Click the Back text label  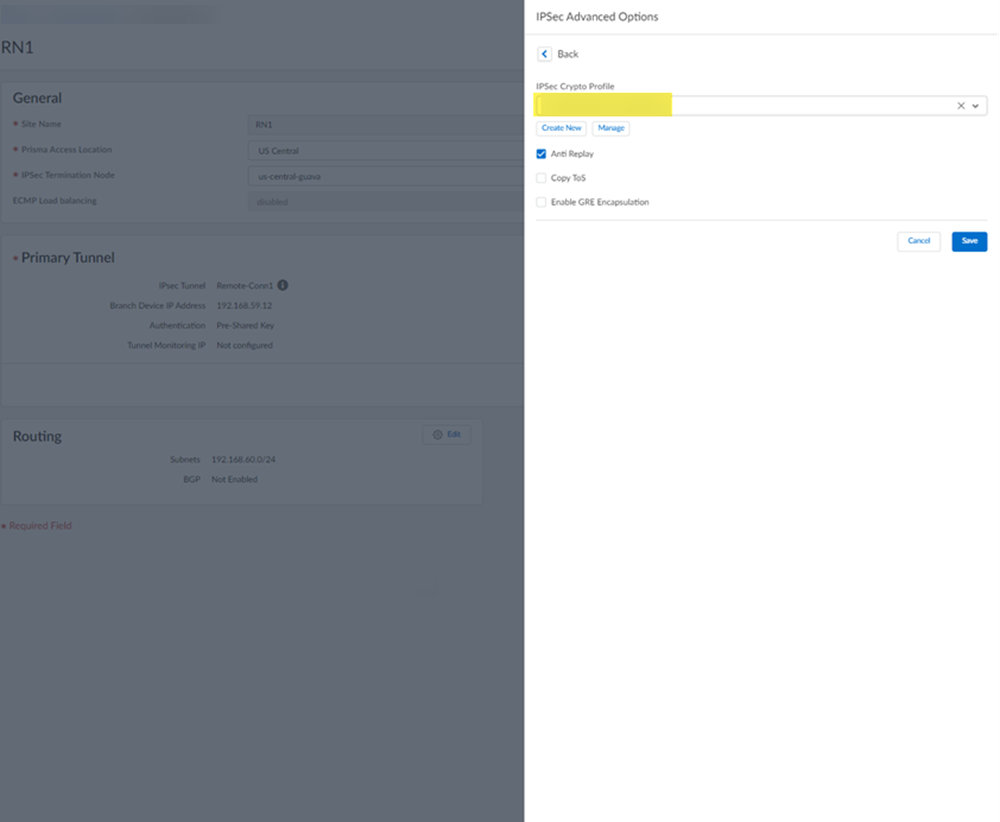[568, 54]
